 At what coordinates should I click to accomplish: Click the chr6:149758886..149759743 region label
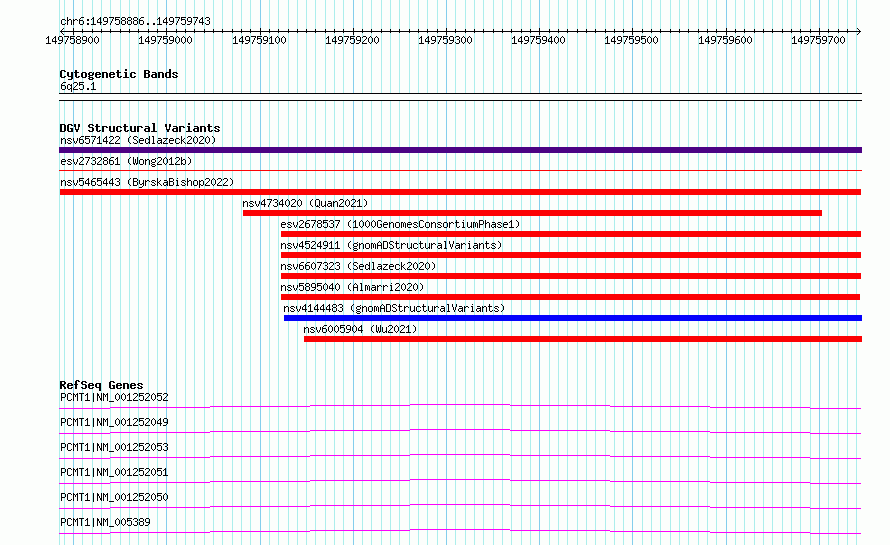(x=135, y=21)
